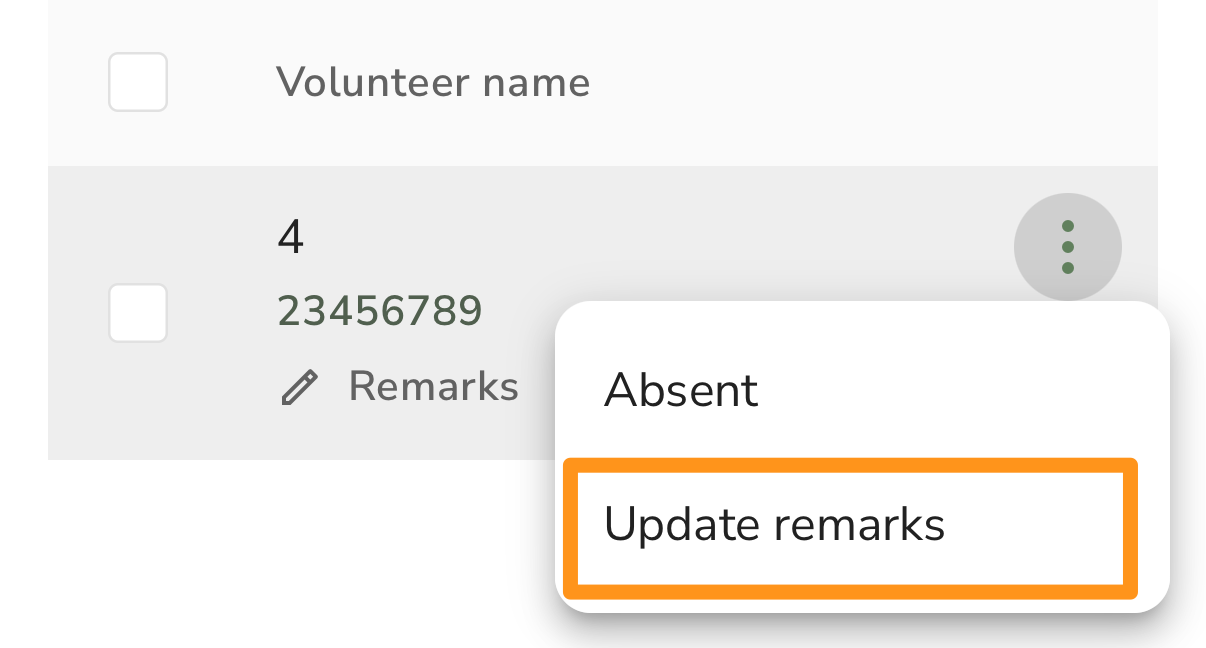
Task: Toggle row selection checkbox next to 23456789
Action: 138,313
